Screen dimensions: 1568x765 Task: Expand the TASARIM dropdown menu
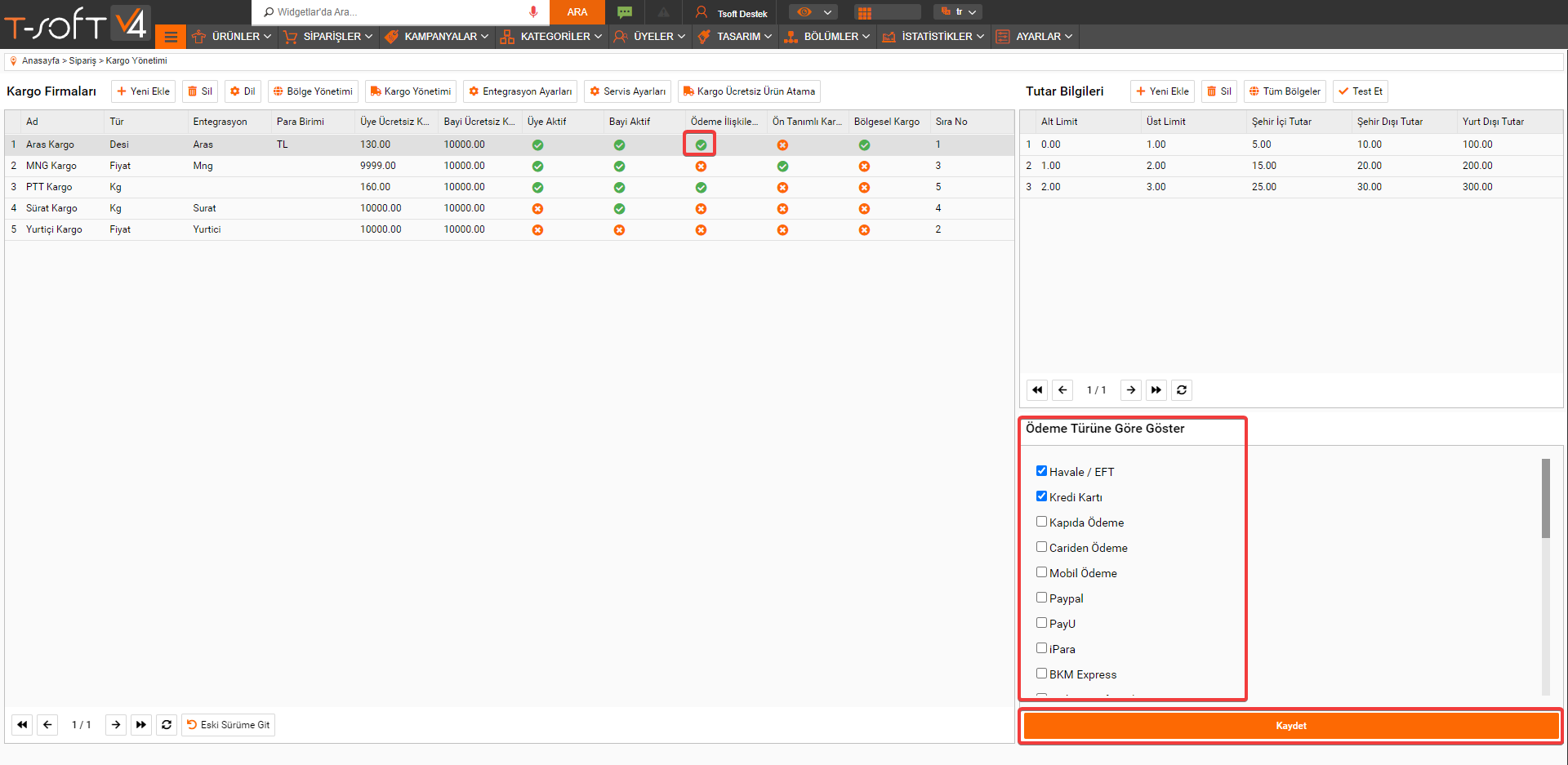[x=735, y=37]
